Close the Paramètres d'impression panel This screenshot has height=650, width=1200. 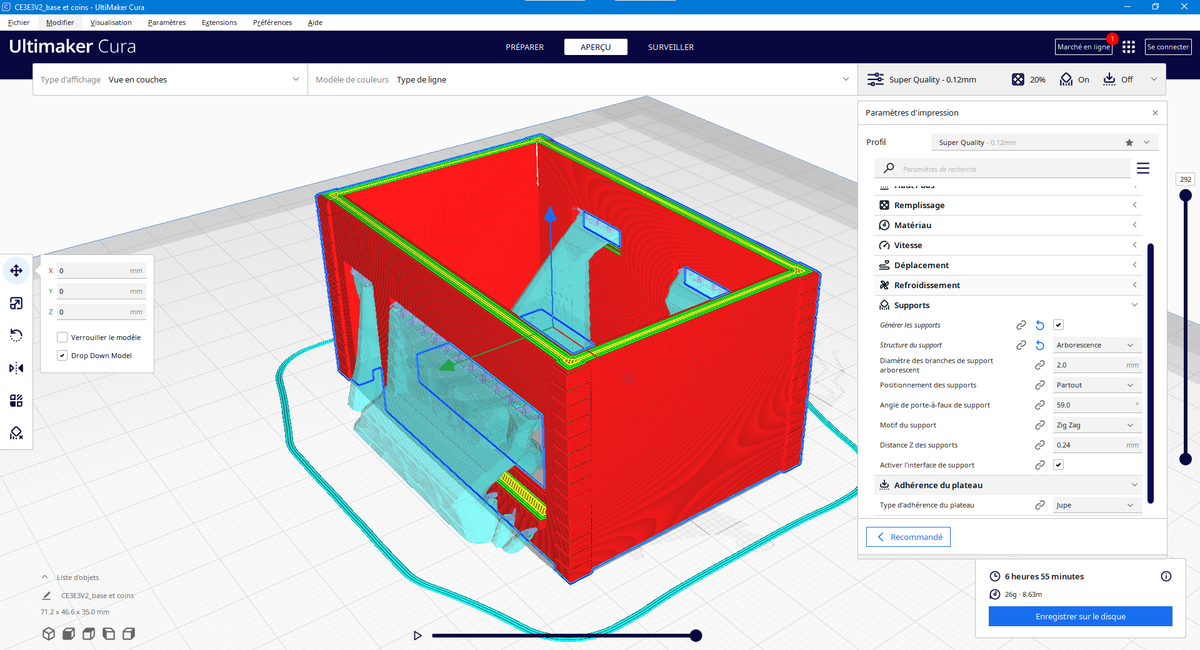(1156, 113)
